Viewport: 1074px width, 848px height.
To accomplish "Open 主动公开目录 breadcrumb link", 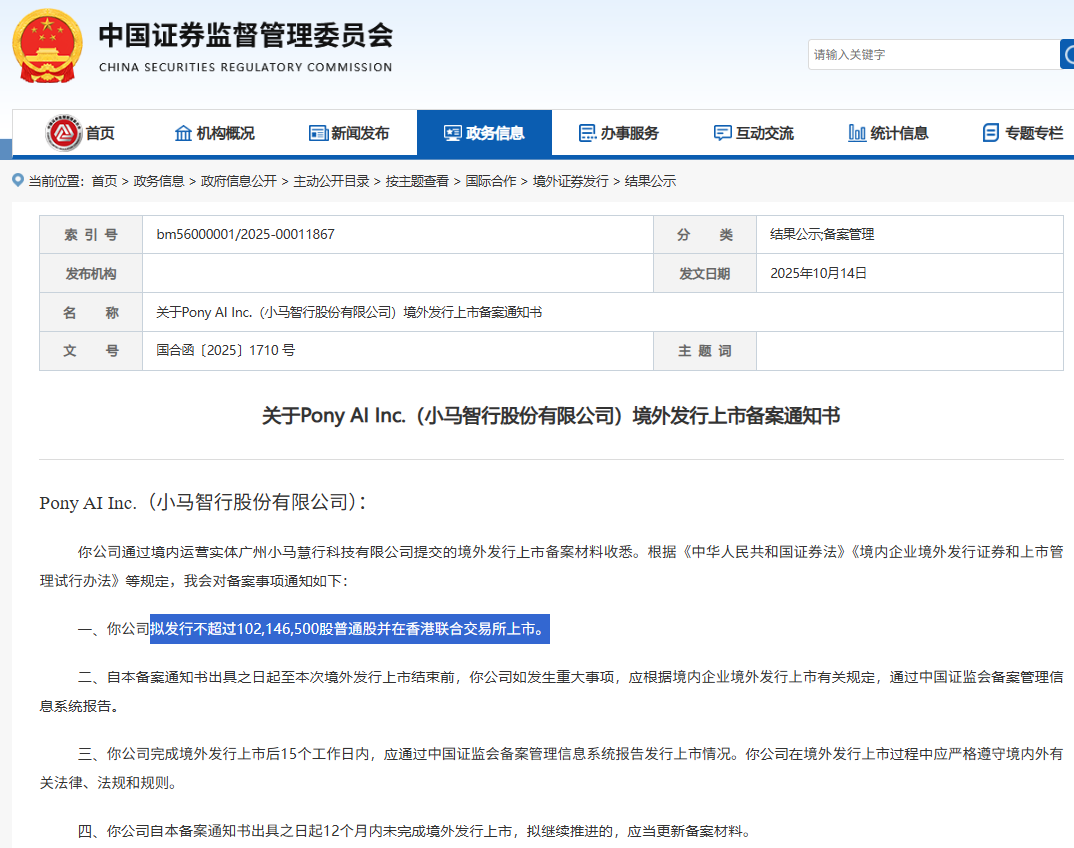I will tap(331, 181).
